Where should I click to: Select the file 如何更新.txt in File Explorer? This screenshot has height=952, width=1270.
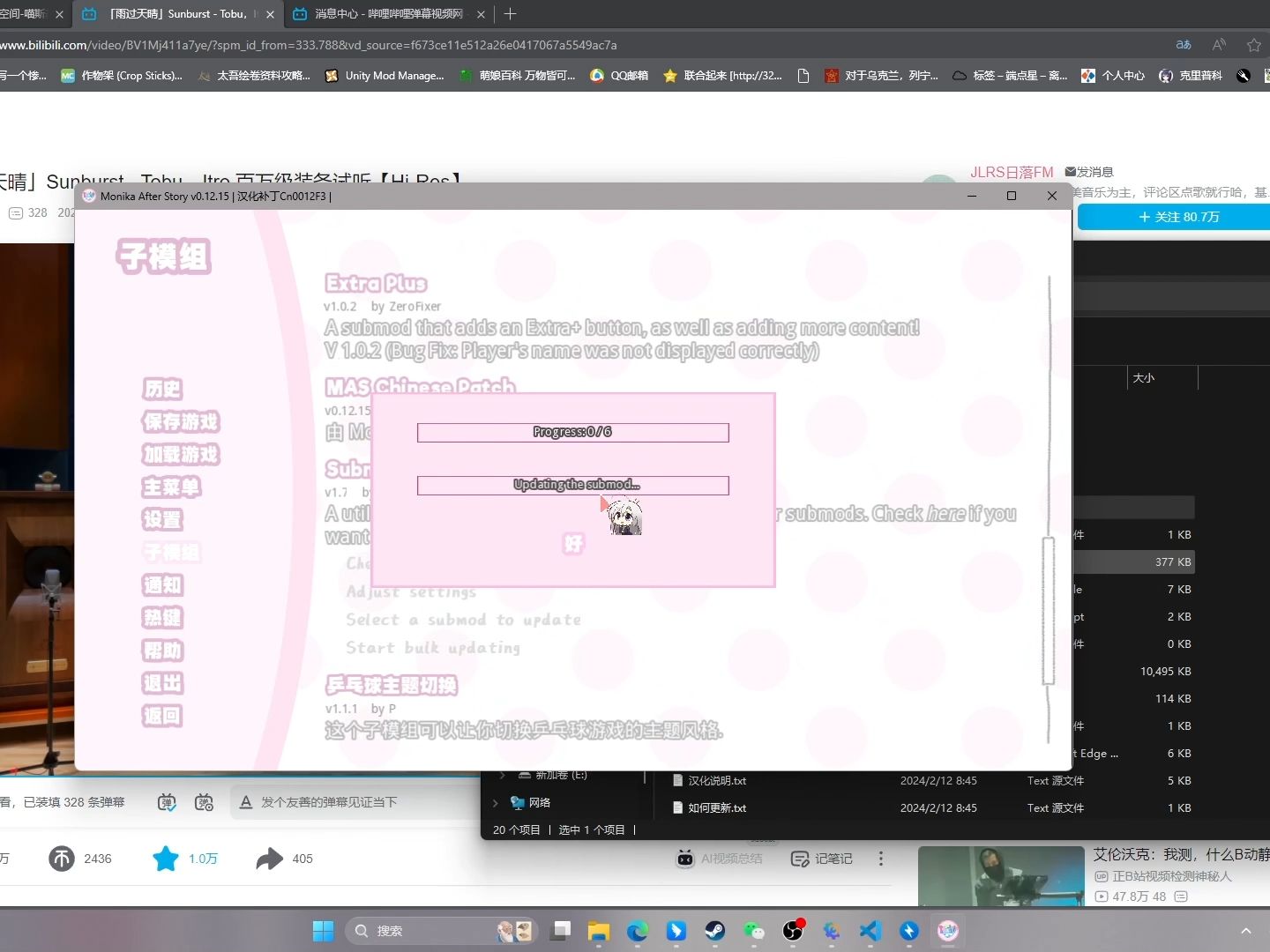(x=709, y=808)
